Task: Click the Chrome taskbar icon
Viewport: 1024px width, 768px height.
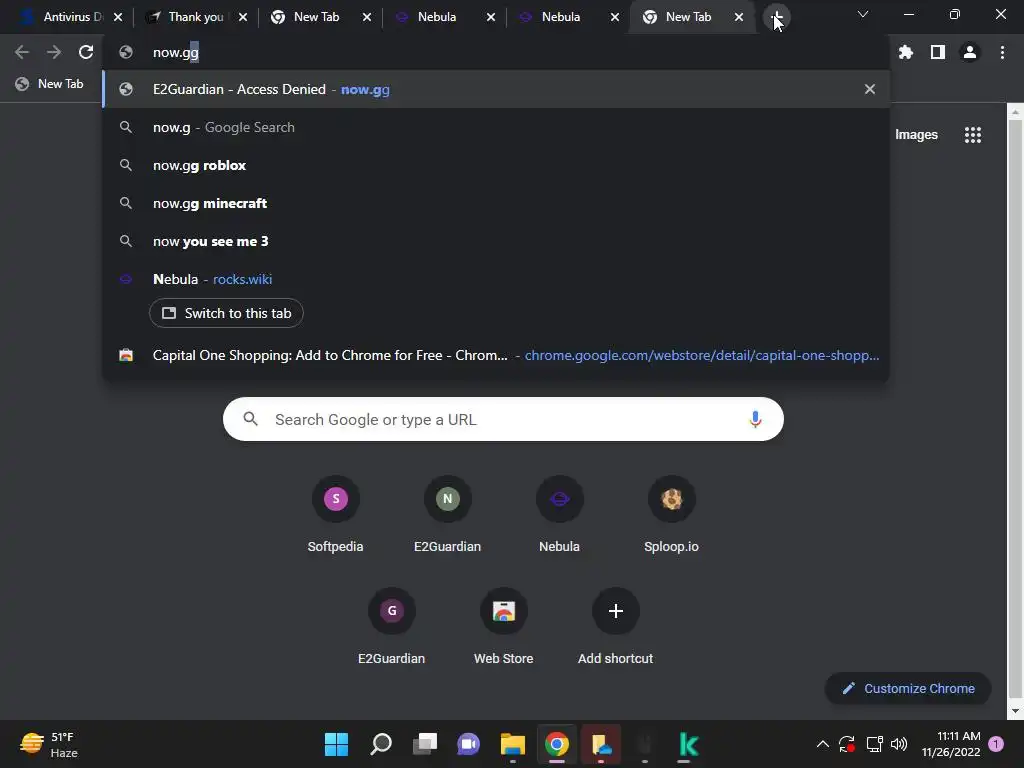Action: (556, 744)
